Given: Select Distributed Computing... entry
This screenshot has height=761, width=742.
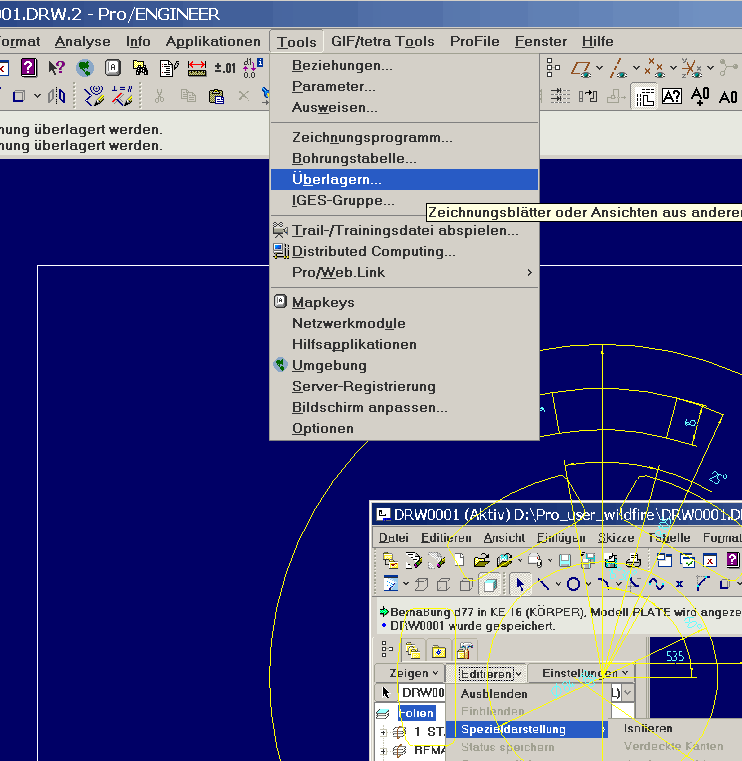Looking at the screenshot, I should pyautogui.click(x=404, y=251).
